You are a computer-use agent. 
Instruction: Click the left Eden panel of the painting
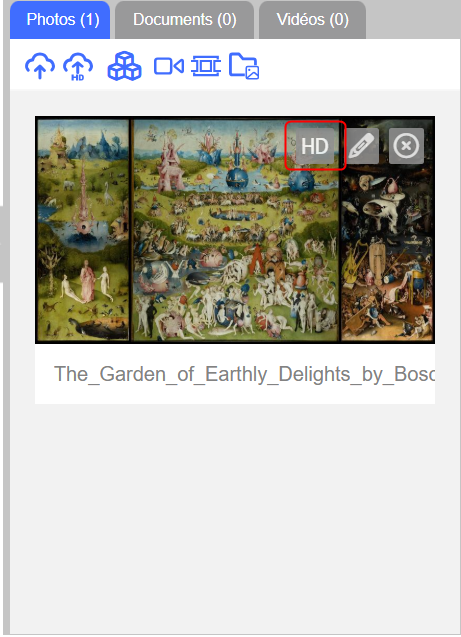tap(83, 230)
